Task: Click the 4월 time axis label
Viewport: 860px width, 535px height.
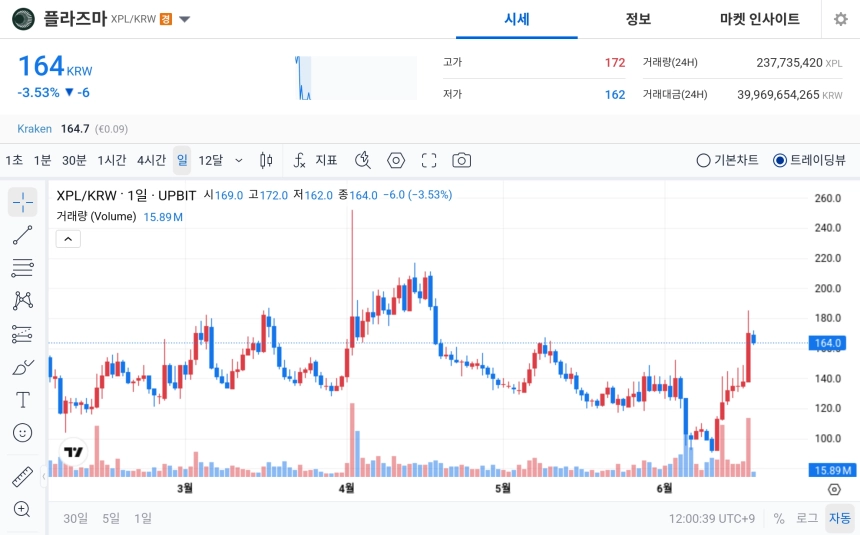Action: tap(346, 488)
